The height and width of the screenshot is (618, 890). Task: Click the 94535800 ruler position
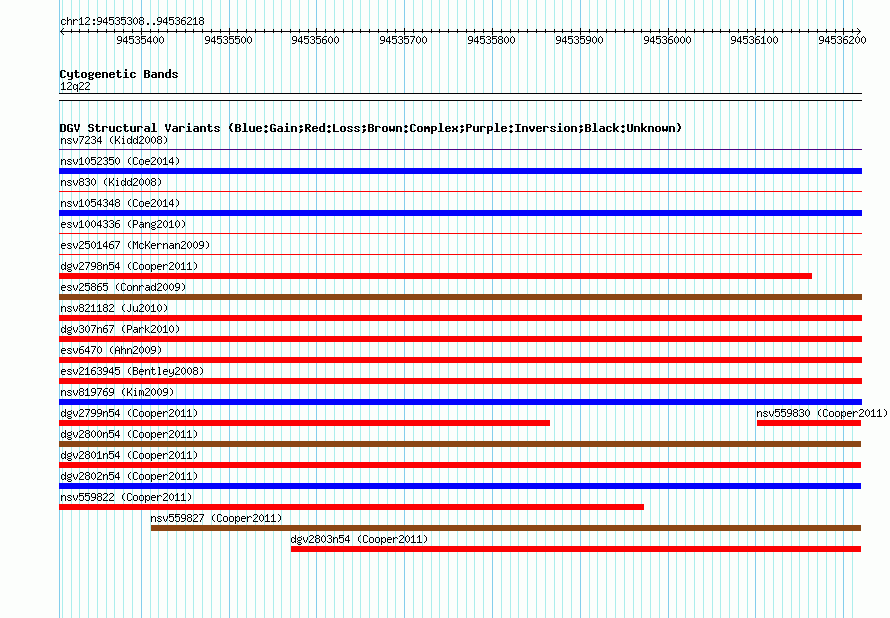point(491,40)
